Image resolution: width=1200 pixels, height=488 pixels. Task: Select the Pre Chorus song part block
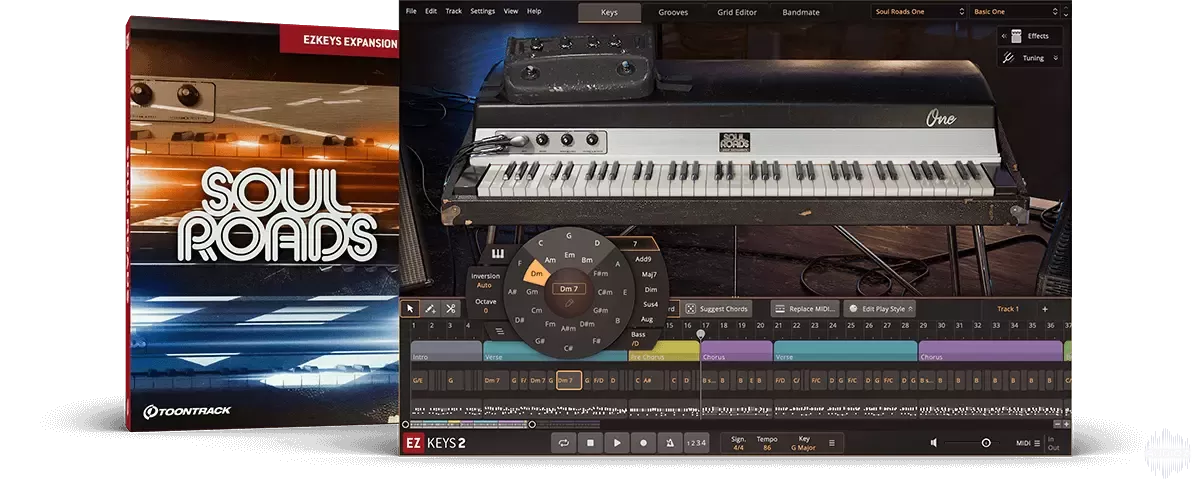663,352
